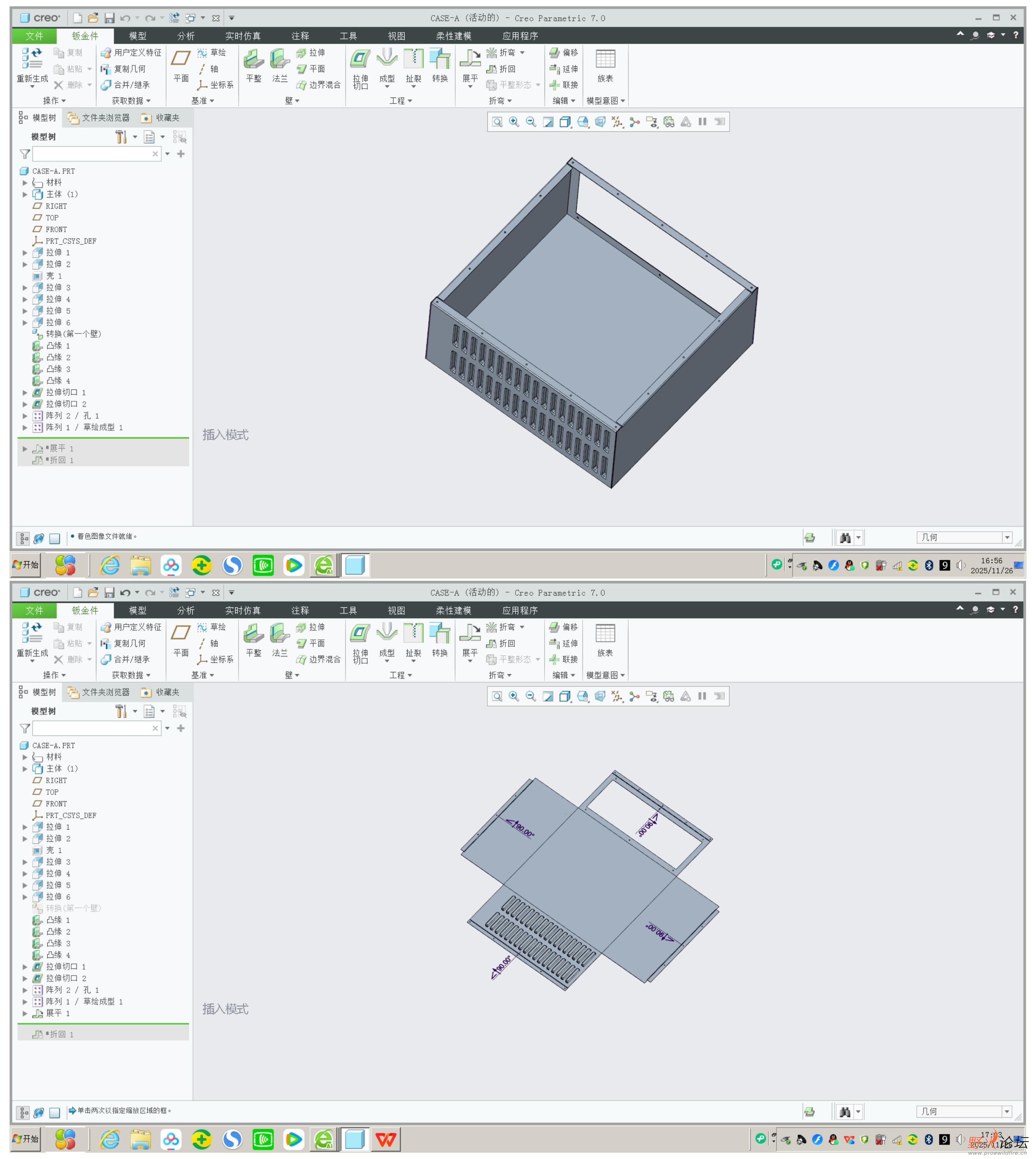Click 折回 (Bend Back) in upper window's ribbon
Viewport: 1036px width, 1159px height.
tap(501, 69)
